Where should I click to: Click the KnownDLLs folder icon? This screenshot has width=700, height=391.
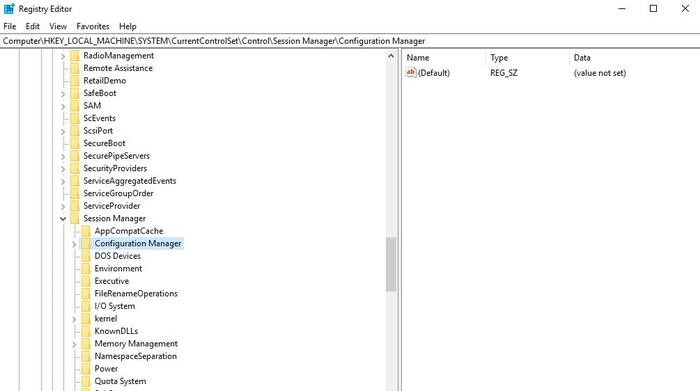click(x=86, y=331)
